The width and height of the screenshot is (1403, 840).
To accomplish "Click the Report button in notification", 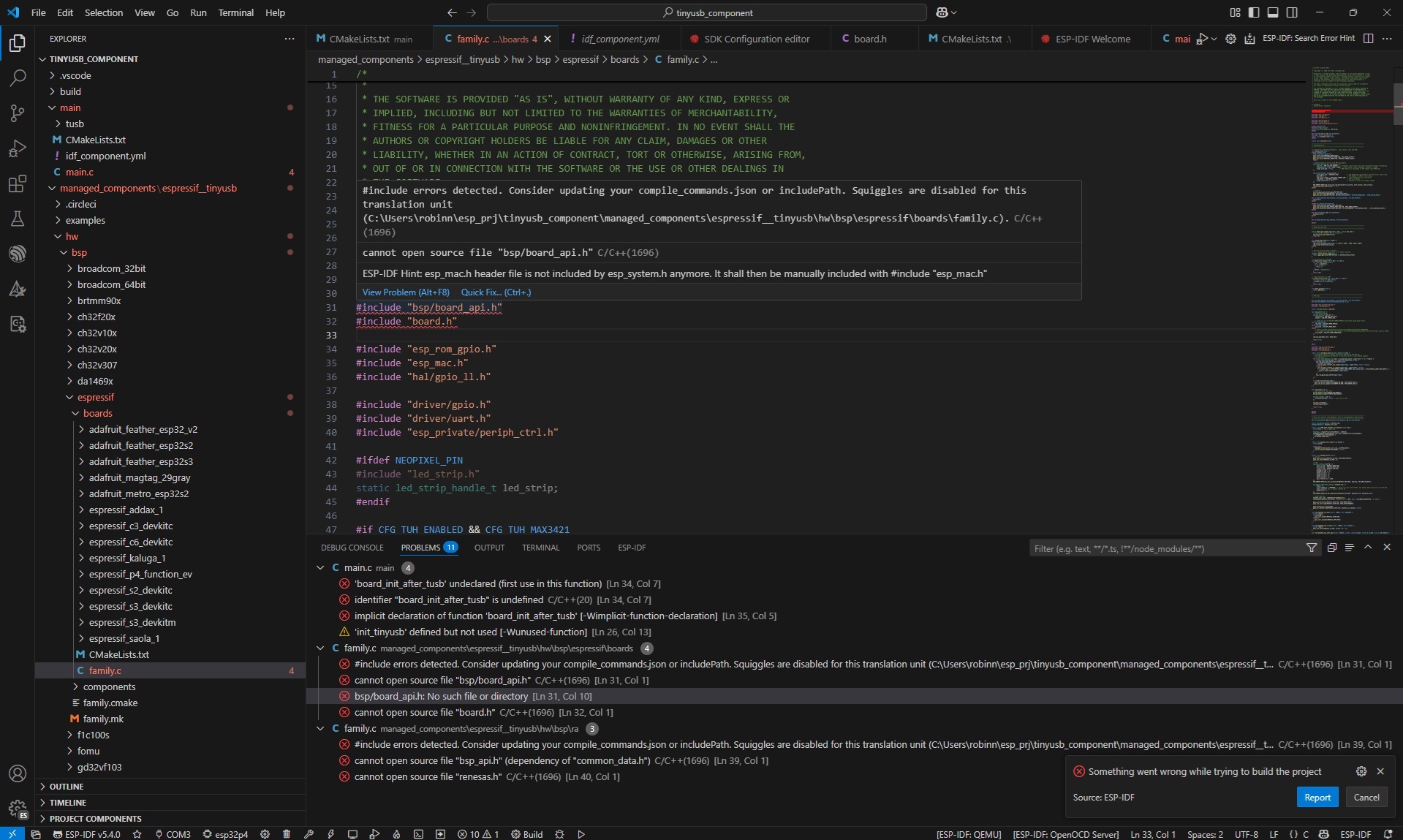I will coord(1317,797).
